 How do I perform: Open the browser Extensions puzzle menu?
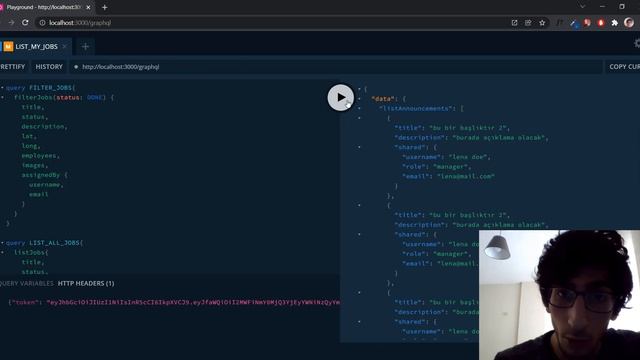point(615,23)
